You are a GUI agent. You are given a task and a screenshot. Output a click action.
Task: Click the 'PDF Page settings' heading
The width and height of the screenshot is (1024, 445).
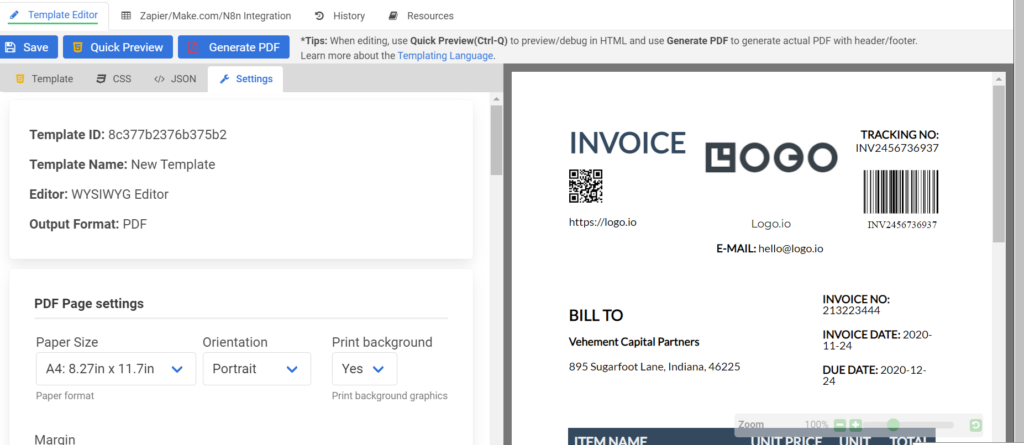[89, 303]
